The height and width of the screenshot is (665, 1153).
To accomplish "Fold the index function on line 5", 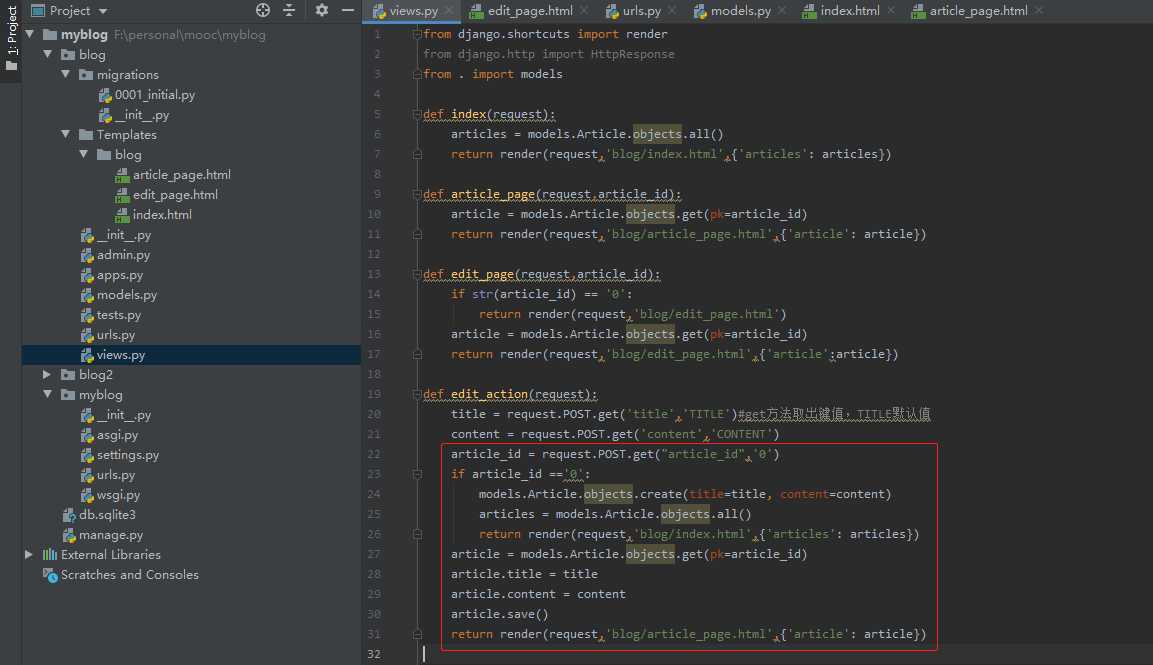I will 417,114.
